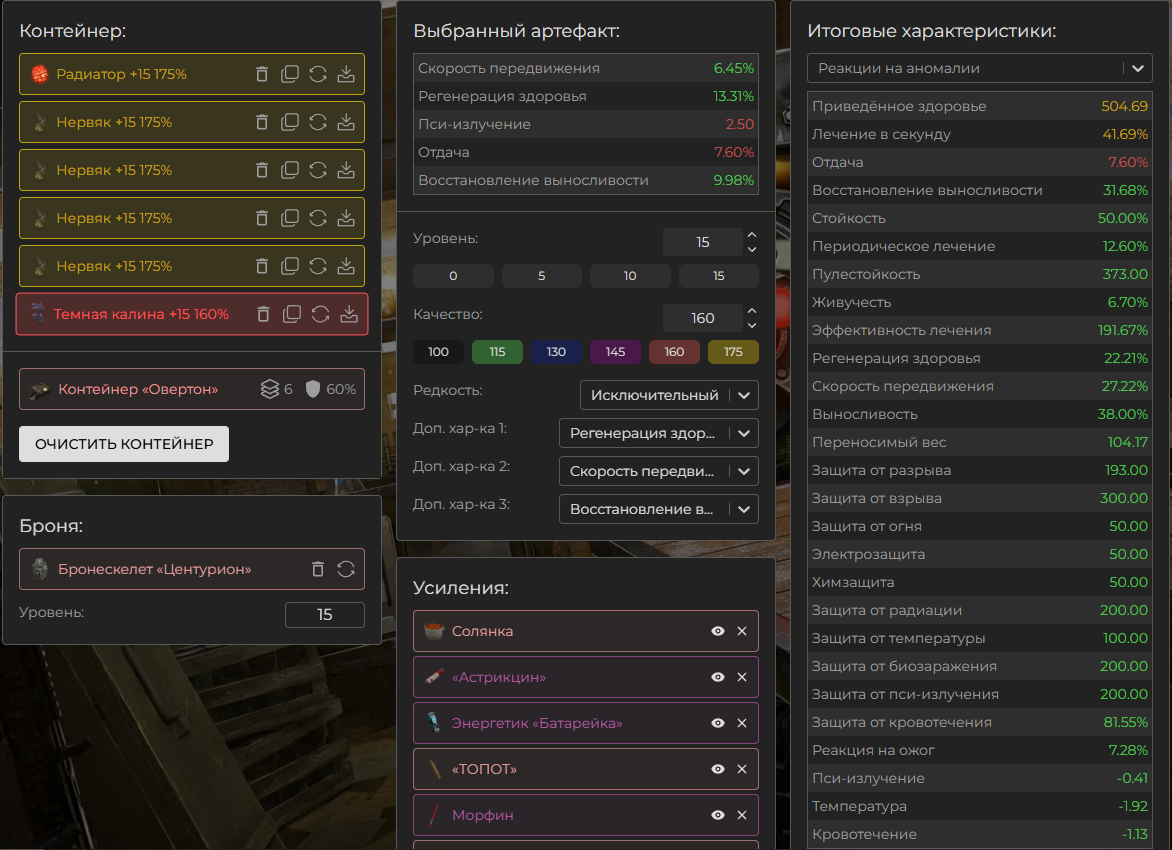Hide the «Астрикцин» boost effect
Image resolution: width=1172 pixels, height=850 pixels.
pos(718,677)
